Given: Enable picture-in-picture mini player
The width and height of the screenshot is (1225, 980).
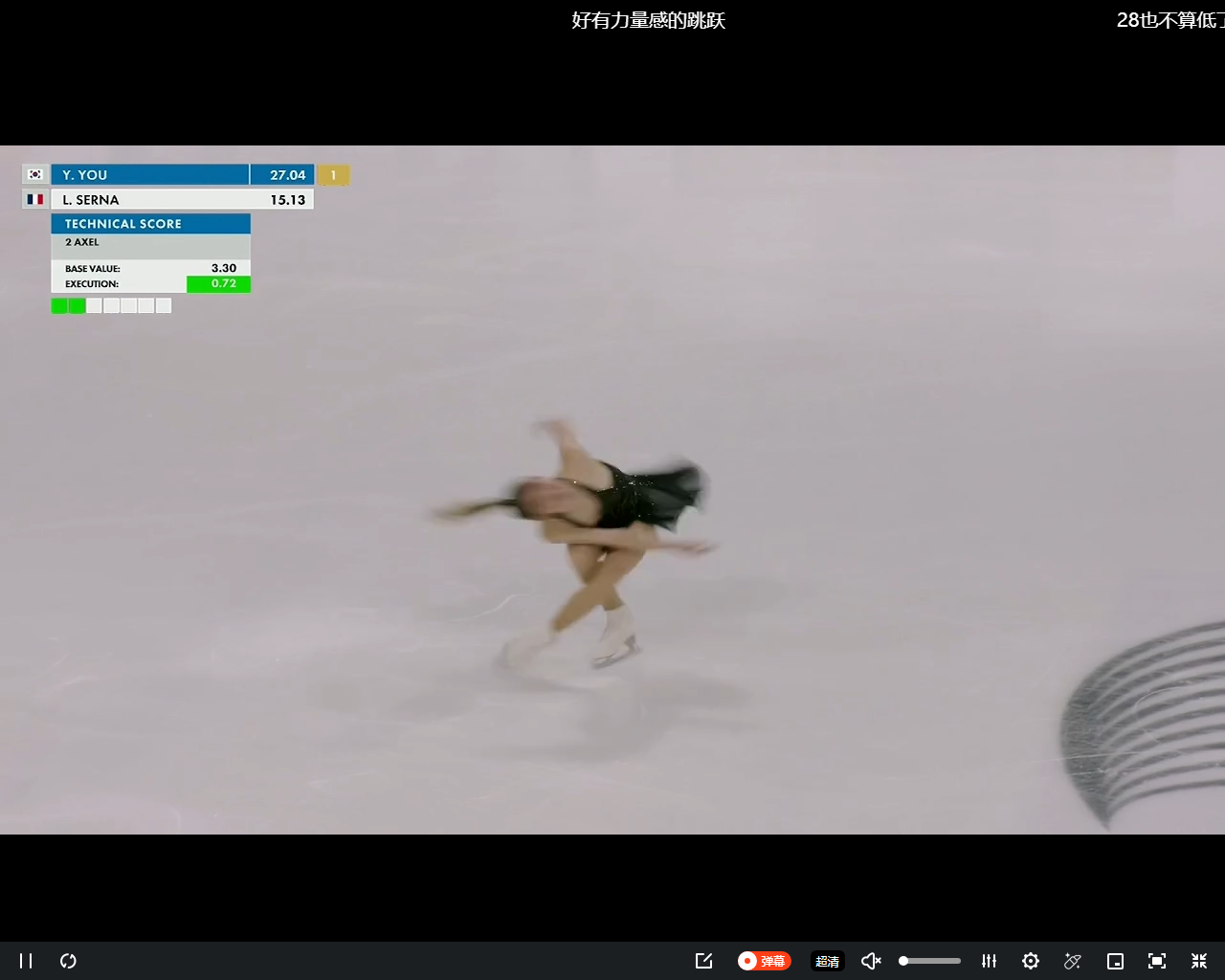Looking at the screenshot, I should click(x=1115, y=961).
